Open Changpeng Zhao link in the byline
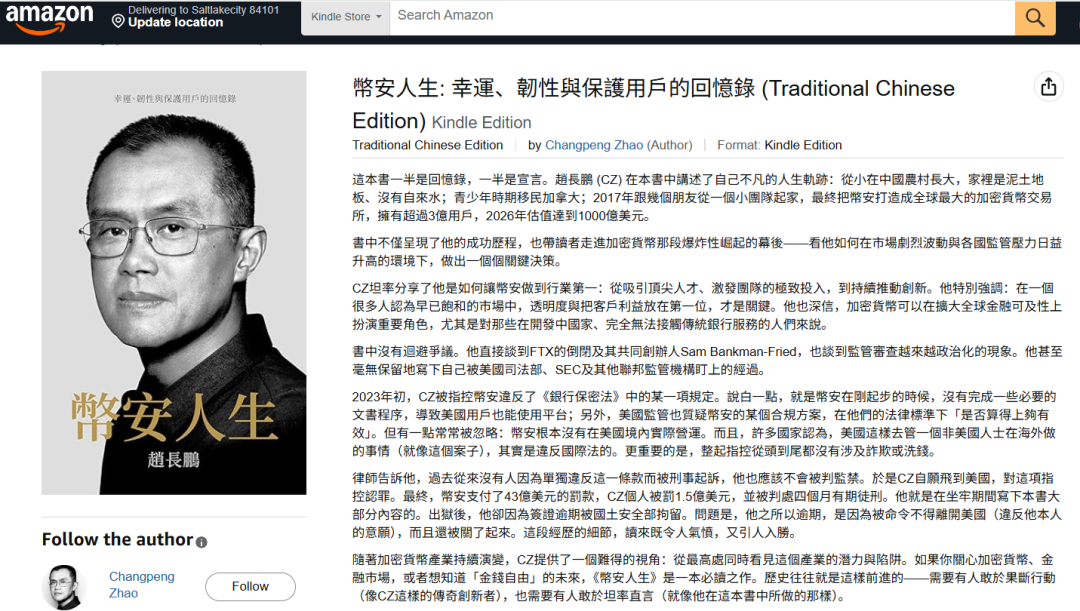 tap(594, 145)
